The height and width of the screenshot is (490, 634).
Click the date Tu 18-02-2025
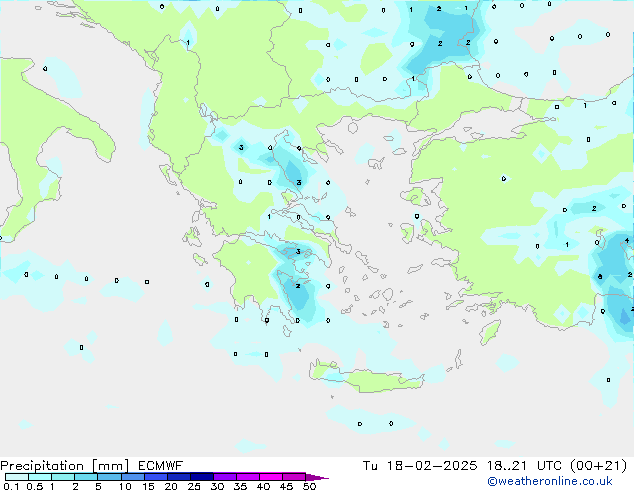point(420,466)
